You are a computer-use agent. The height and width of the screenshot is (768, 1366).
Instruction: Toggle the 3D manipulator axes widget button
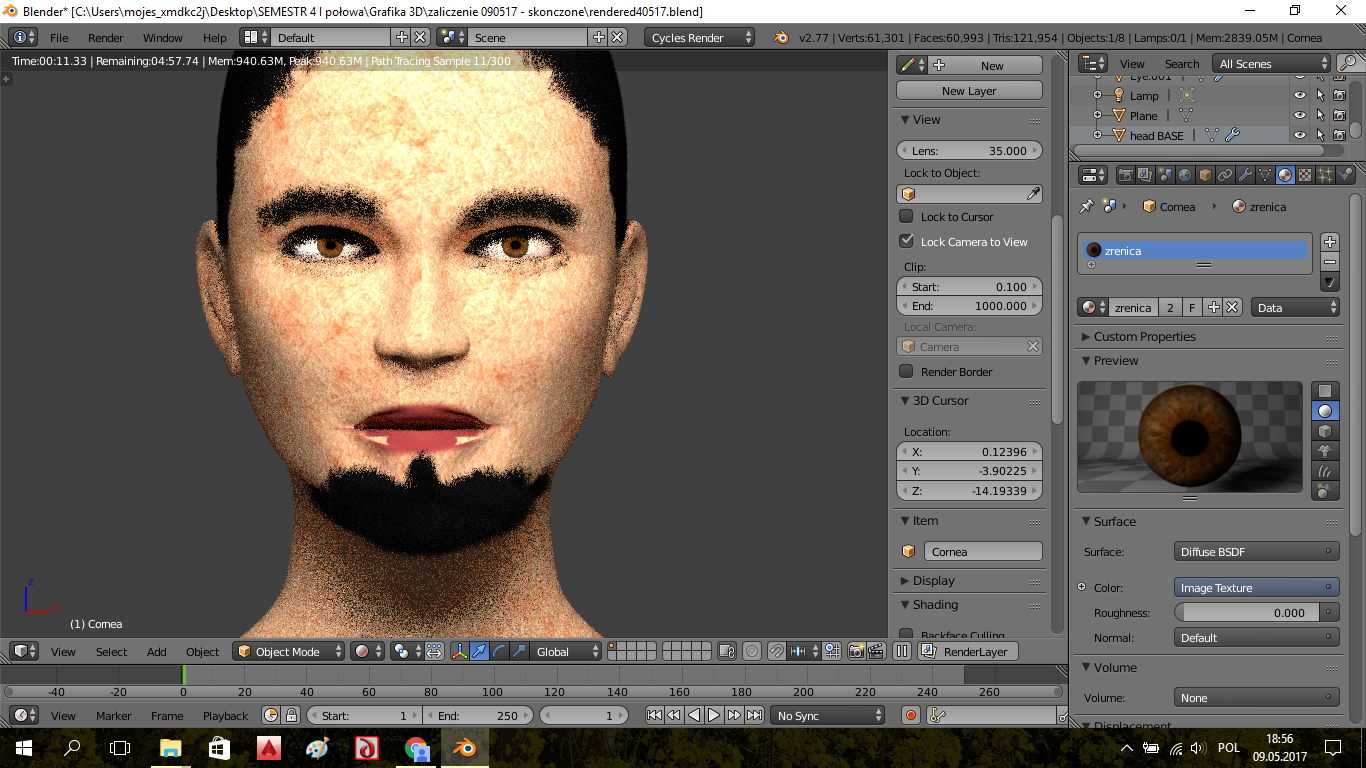coord(459,651)
